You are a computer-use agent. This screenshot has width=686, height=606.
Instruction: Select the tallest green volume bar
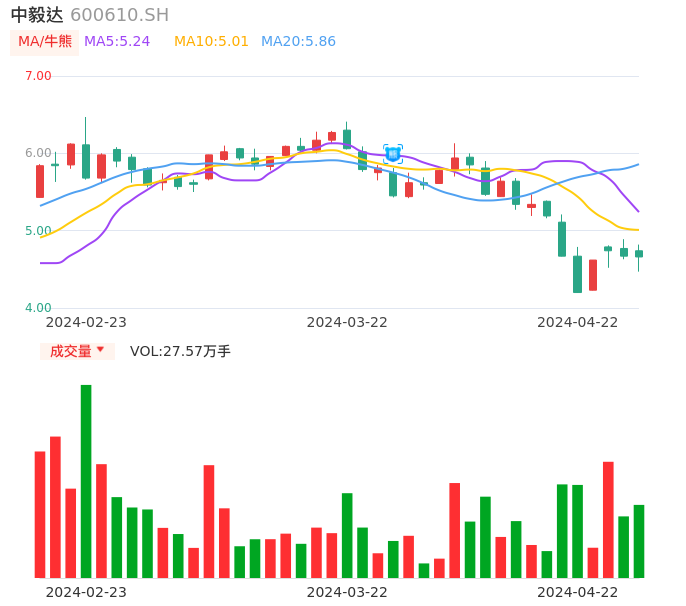click(x=86, y=480)
